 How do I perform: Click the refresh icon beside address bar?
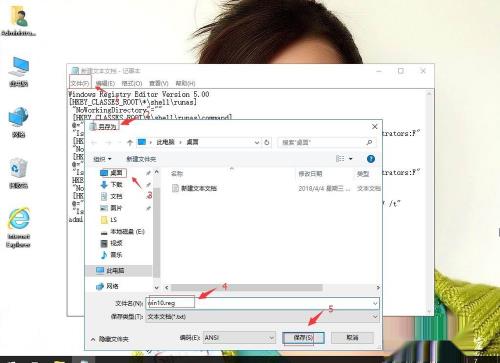point(267,142)
